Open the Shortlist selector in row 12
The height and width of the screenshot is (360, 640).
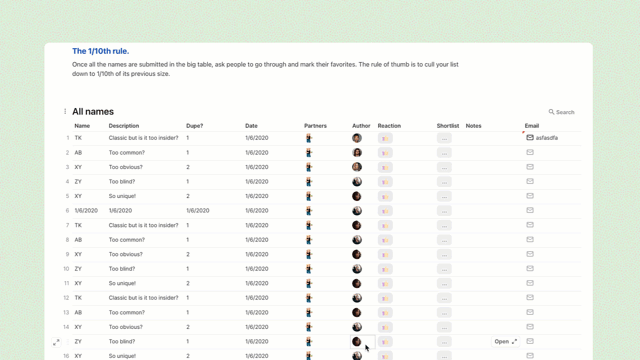[444, 298]
